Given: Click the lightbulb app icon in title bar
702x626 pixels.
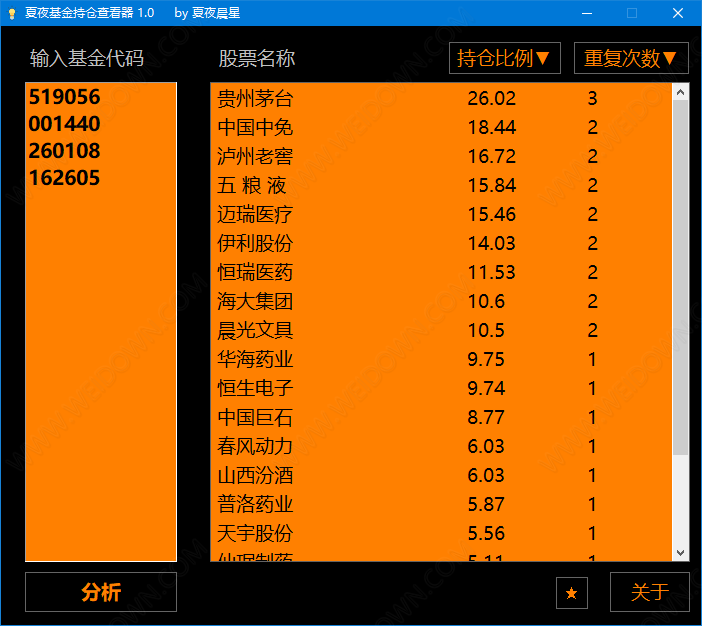Looking at the screenshot, I should (12, 13).
